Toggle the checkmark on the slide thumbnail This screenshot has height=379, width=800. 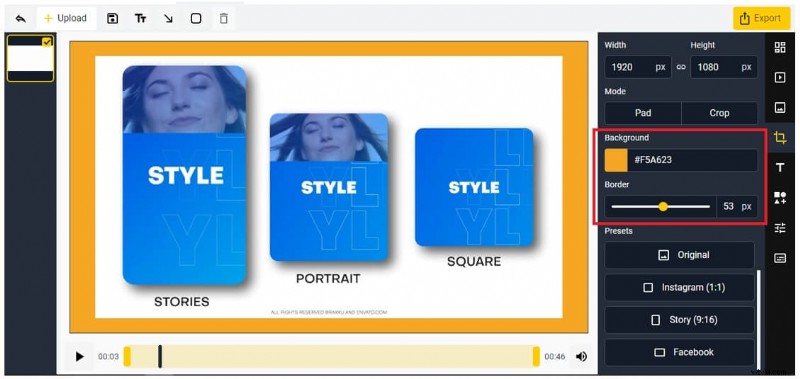[47, 41]
